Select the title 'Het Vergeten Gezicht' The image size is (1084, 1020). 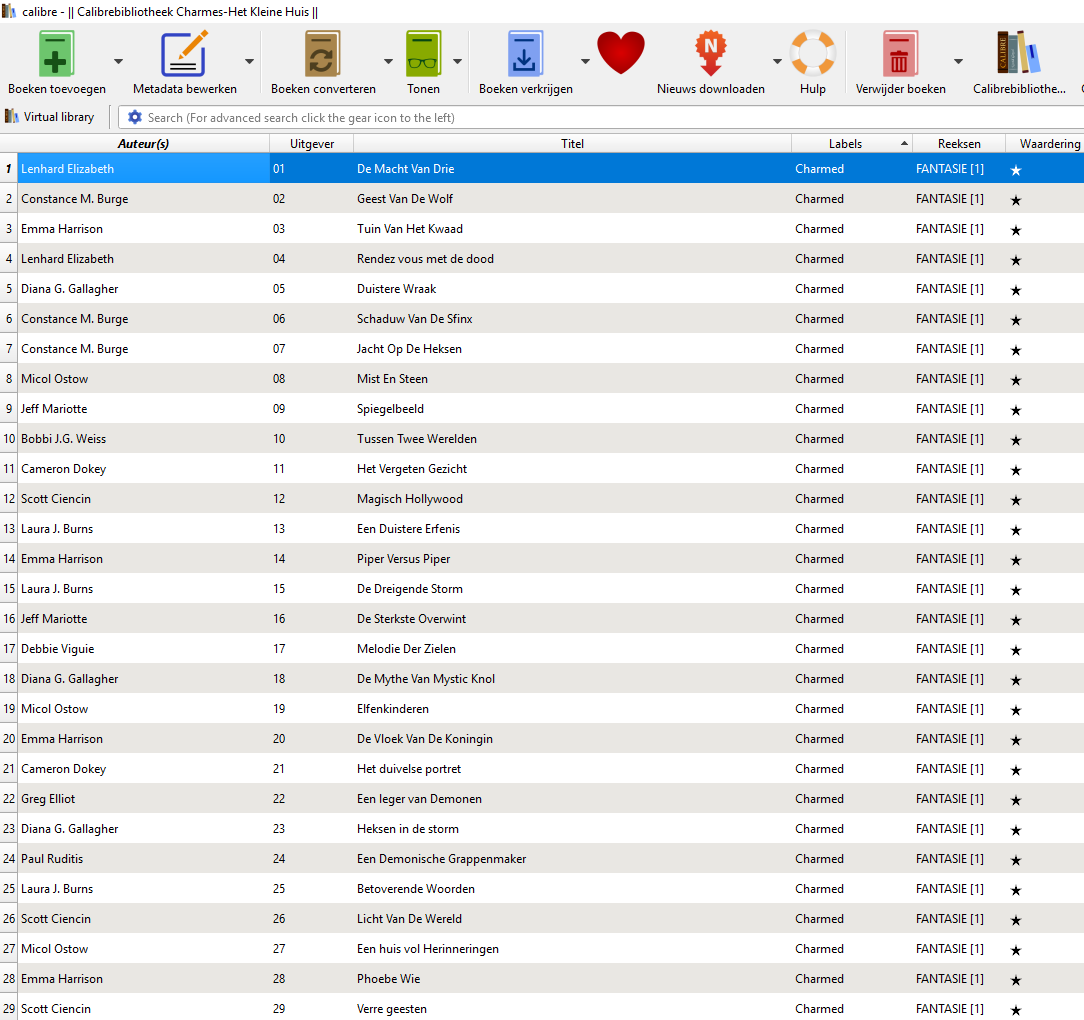point(412,469)
